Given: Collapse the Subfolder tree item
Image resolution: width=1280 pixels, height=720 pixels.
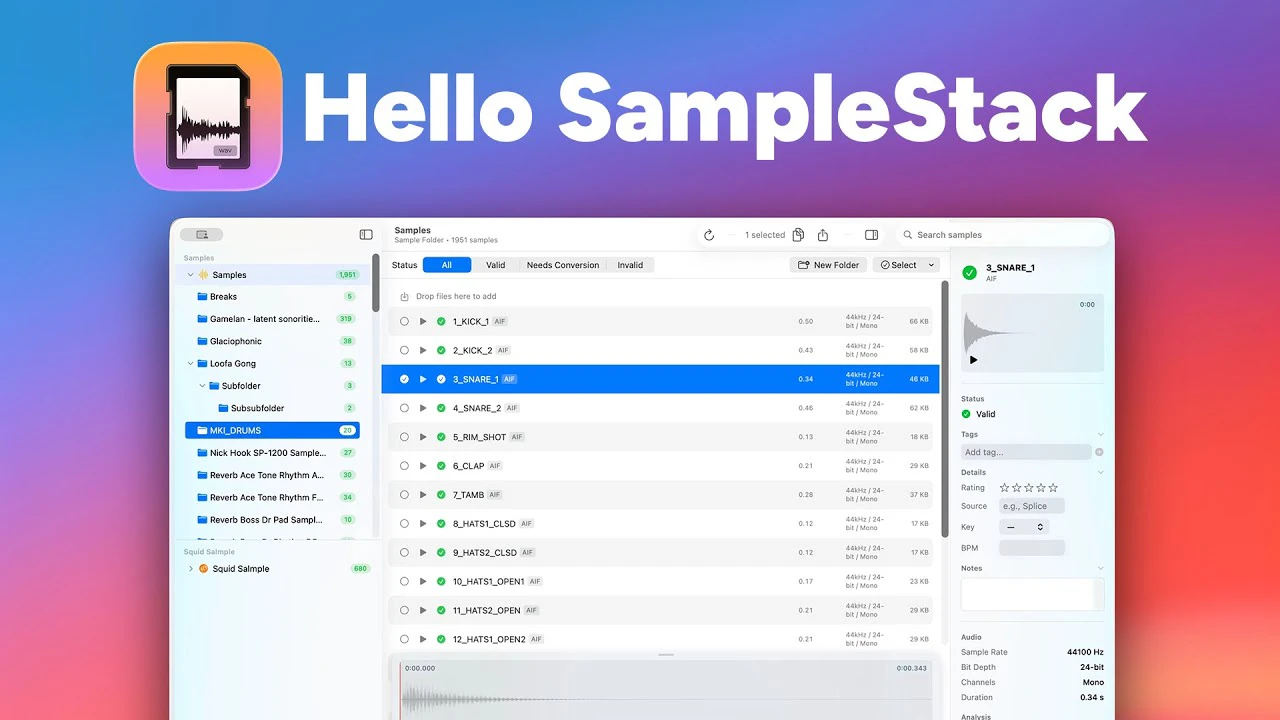Looking at the screenshot, I should click(x=202, y=386).
